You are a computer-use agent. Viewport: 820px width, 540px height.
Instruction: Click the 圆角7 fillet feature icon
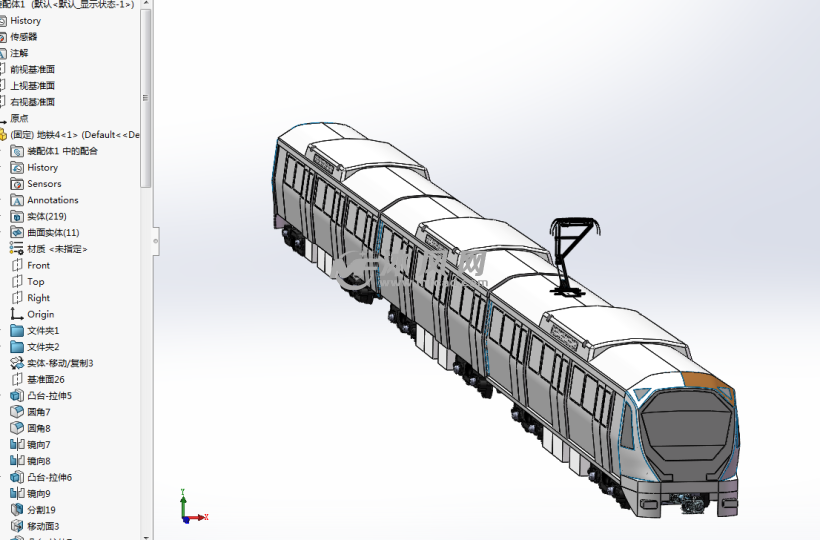[17, 412]
